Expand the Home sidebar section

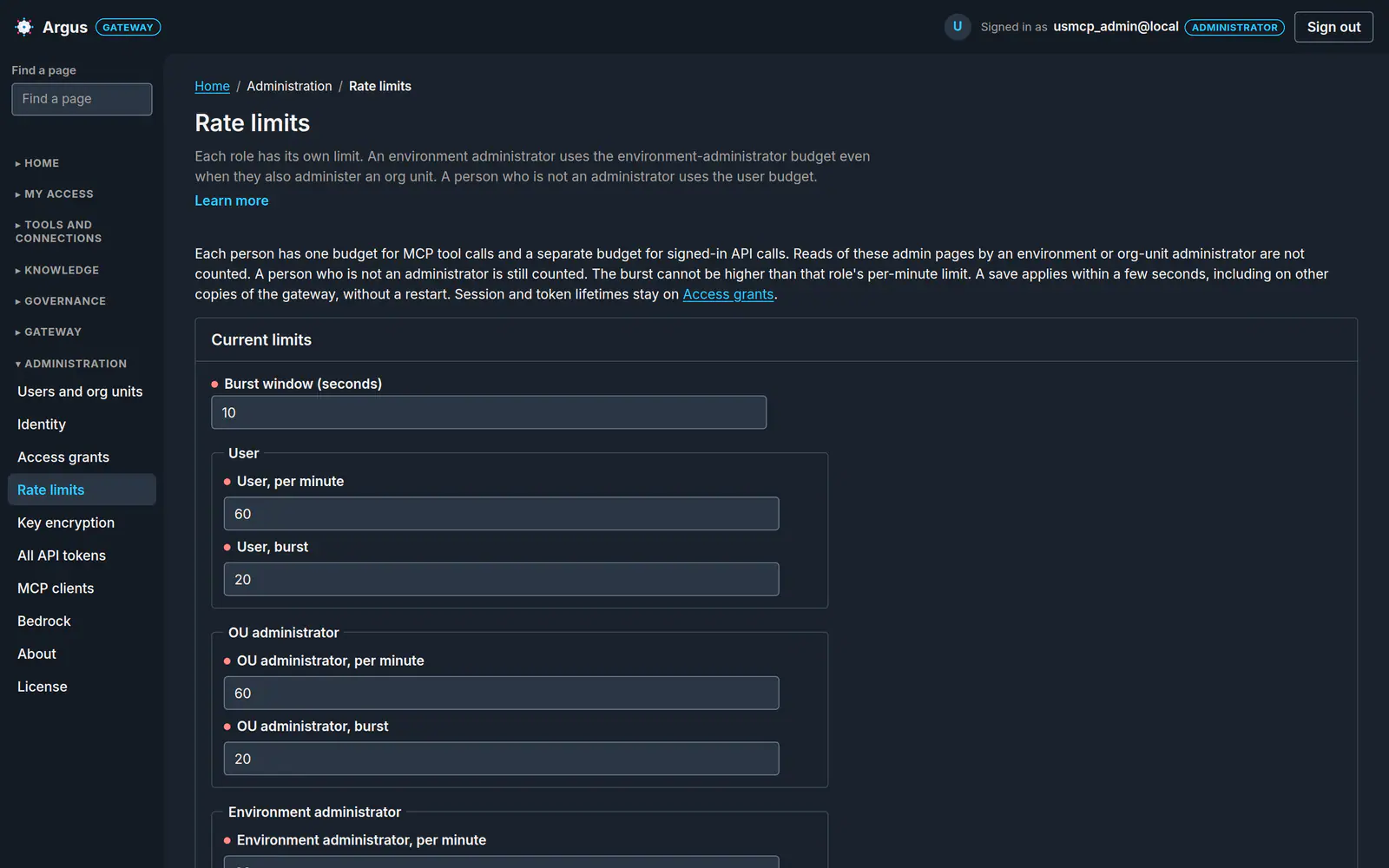[37, 163]
